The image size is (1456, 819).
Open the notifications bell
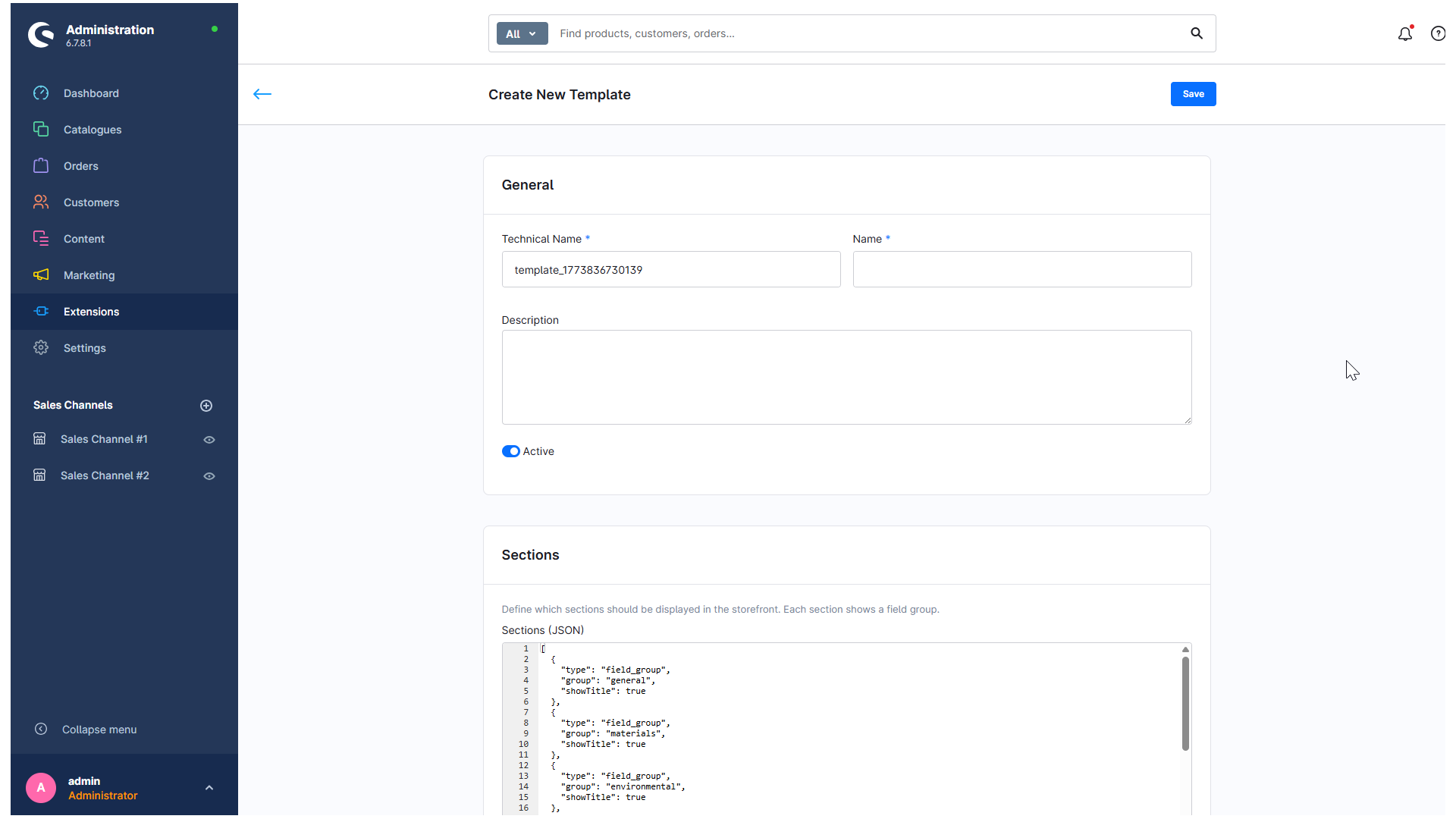[x=1405, y=33]
